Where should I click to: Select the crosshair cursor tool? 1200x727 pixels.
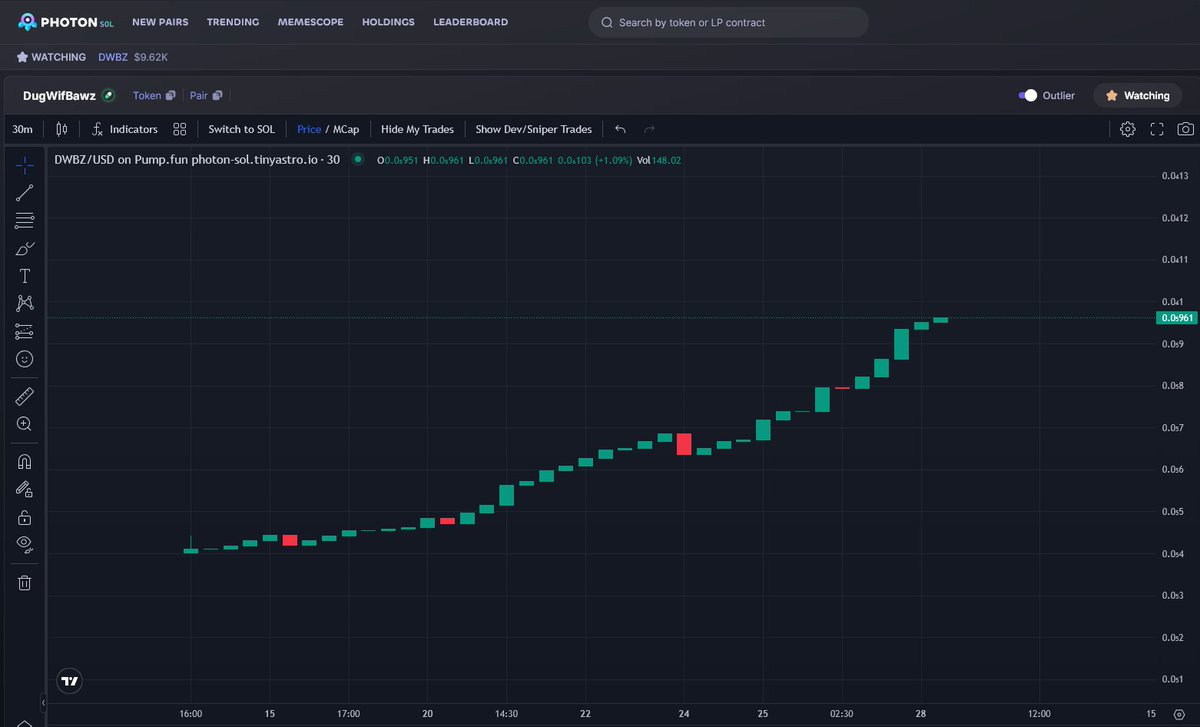(x=25, y=165)
